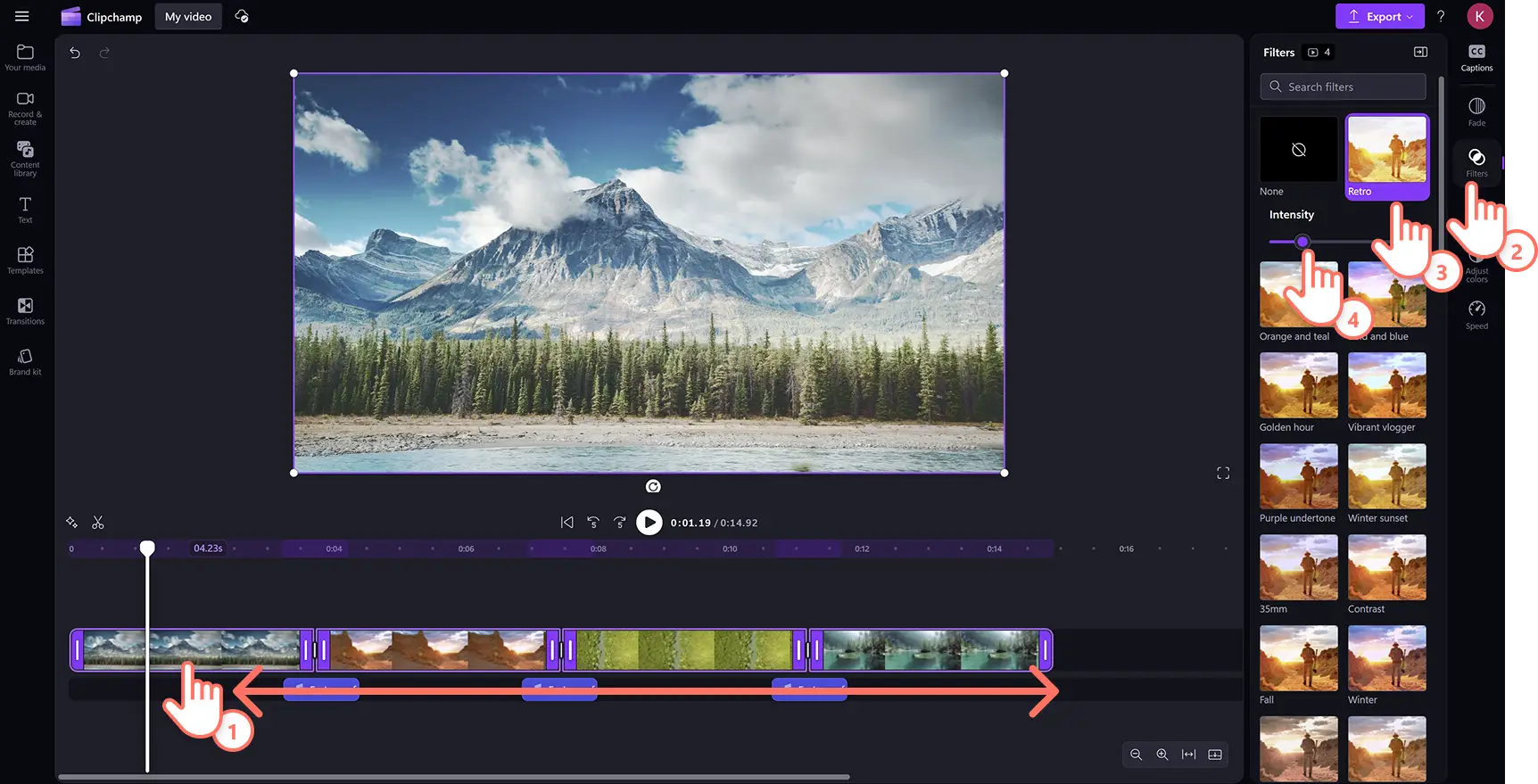This screenshot has width=1538, height=784.
Task: Open the K user account avatar
Action: coord(1479,16)
